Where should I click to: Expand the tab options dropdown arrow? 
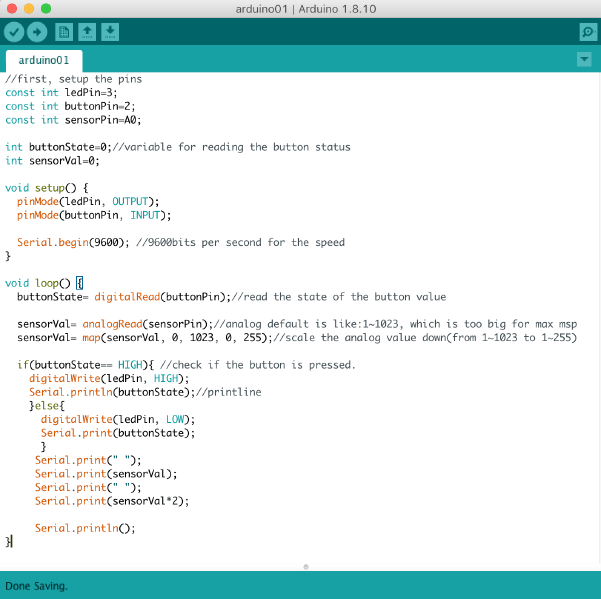coord(584,59)
